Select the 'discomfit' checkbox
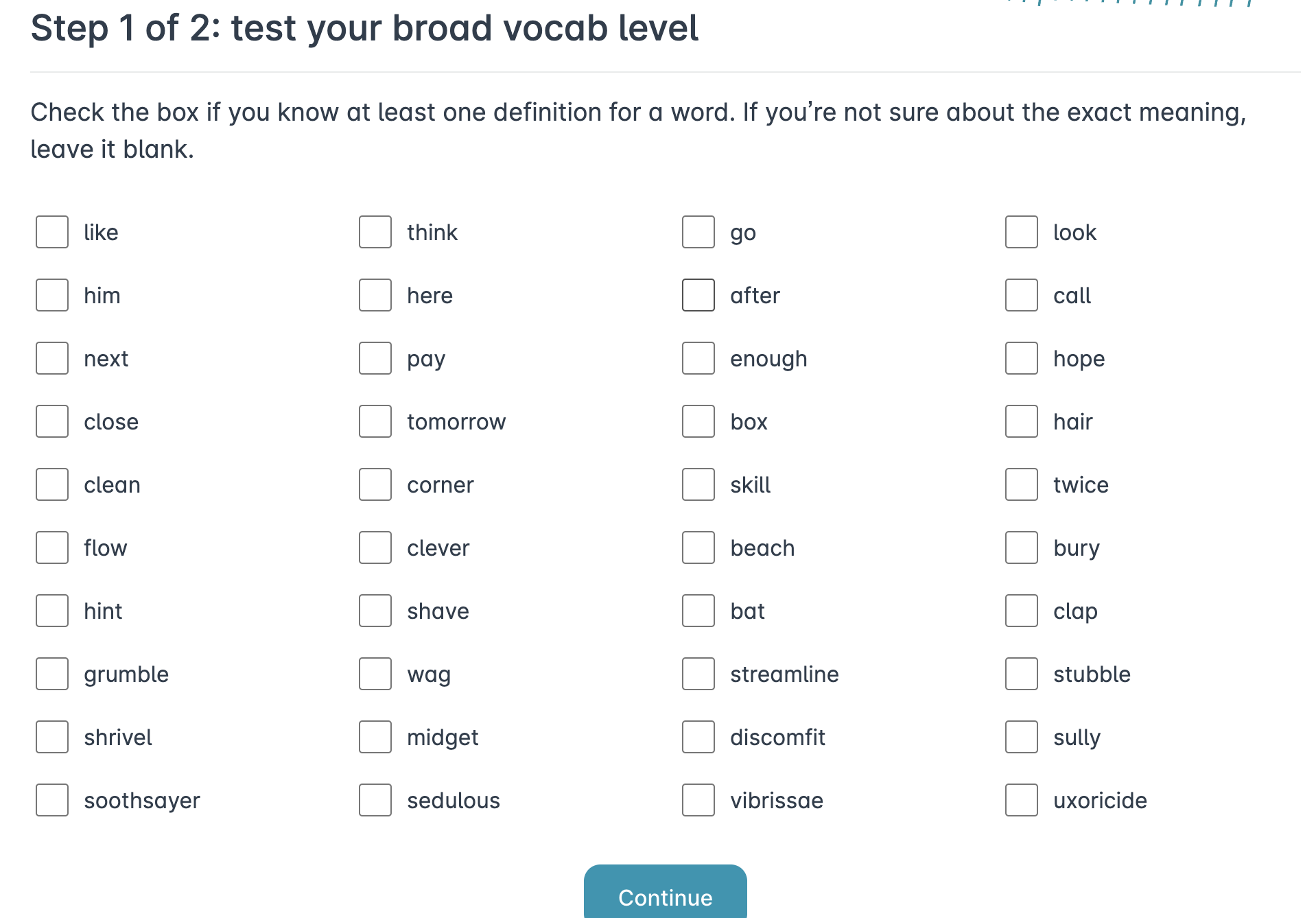 pyautogui.click(x=698, y=737)
